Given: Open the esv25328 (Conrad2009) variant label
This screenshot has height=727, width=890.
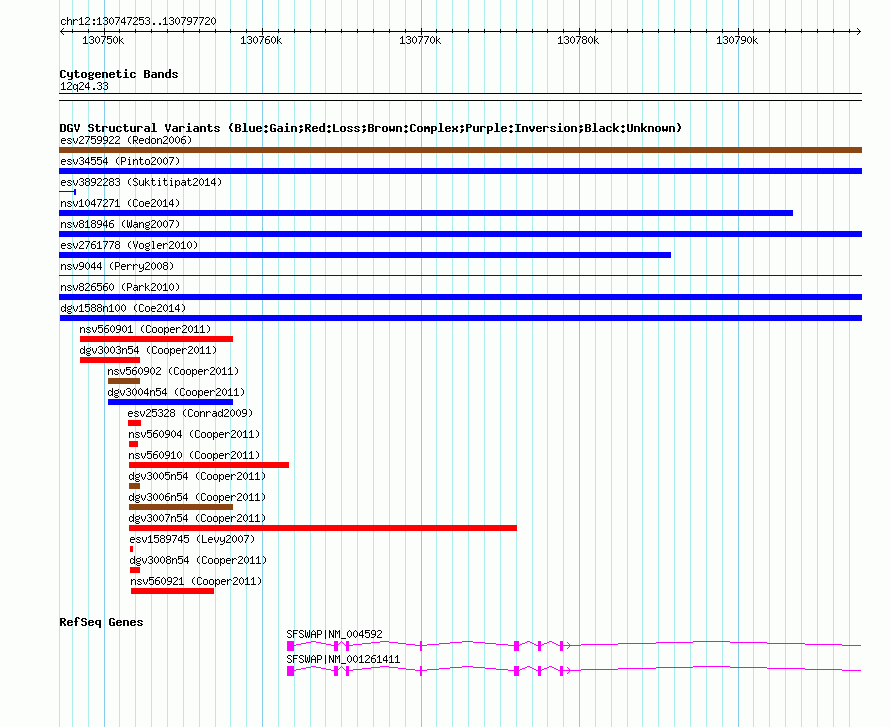Looking at the screenshot, I should coord(189,413).
